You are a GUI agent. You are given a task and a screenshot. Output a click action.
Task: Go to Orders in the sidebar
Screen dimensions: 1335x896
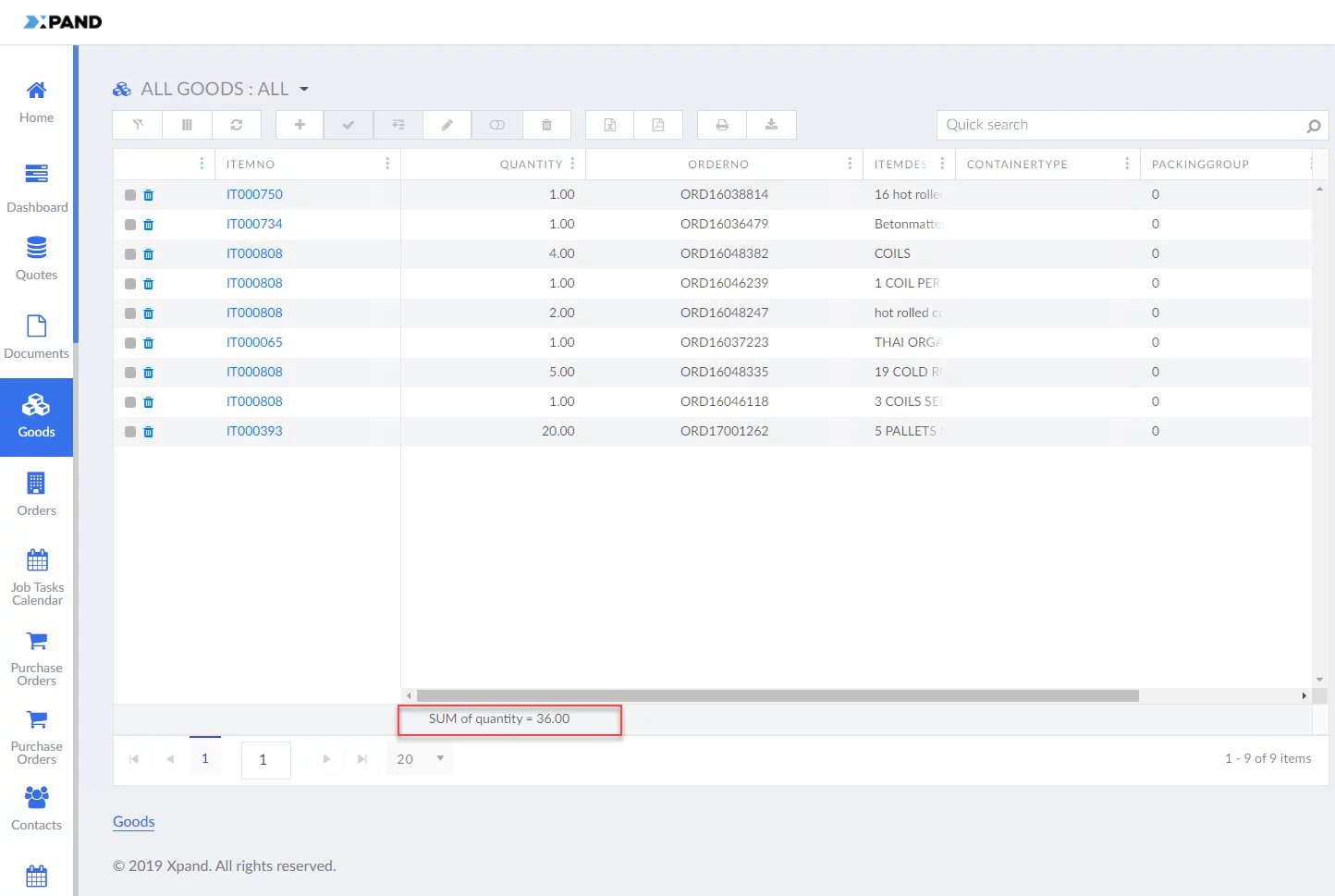click(37, 494)
